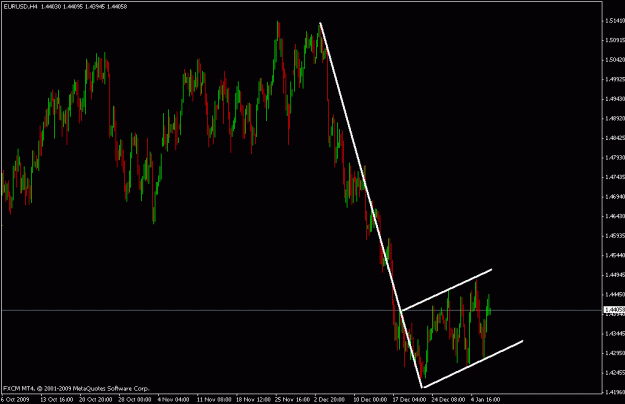Click the 2 Dec 20:00 date label
625x404 pixels.
tap(330, 399)
